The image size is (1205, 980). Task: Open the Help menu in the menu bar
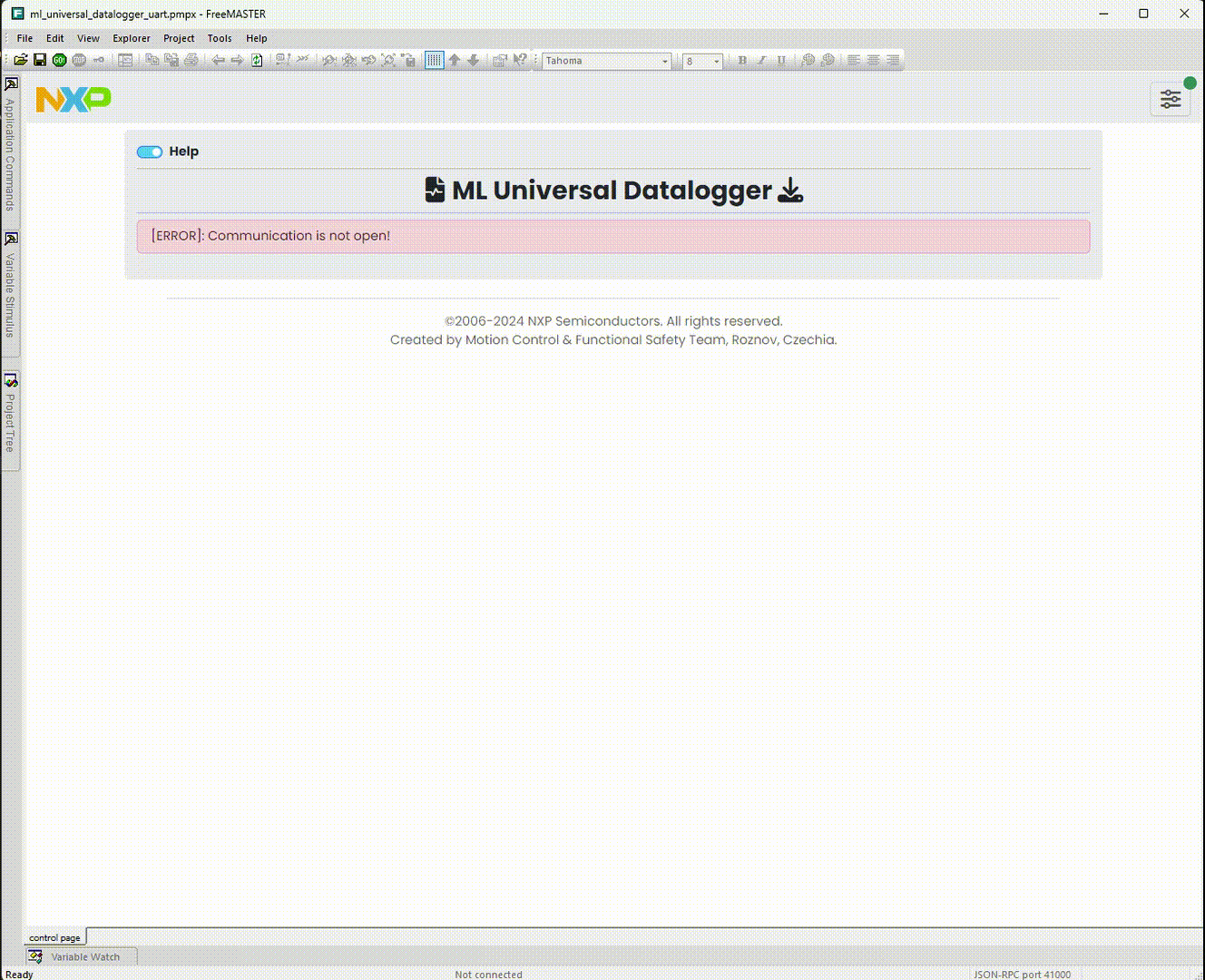pos(257,38)
